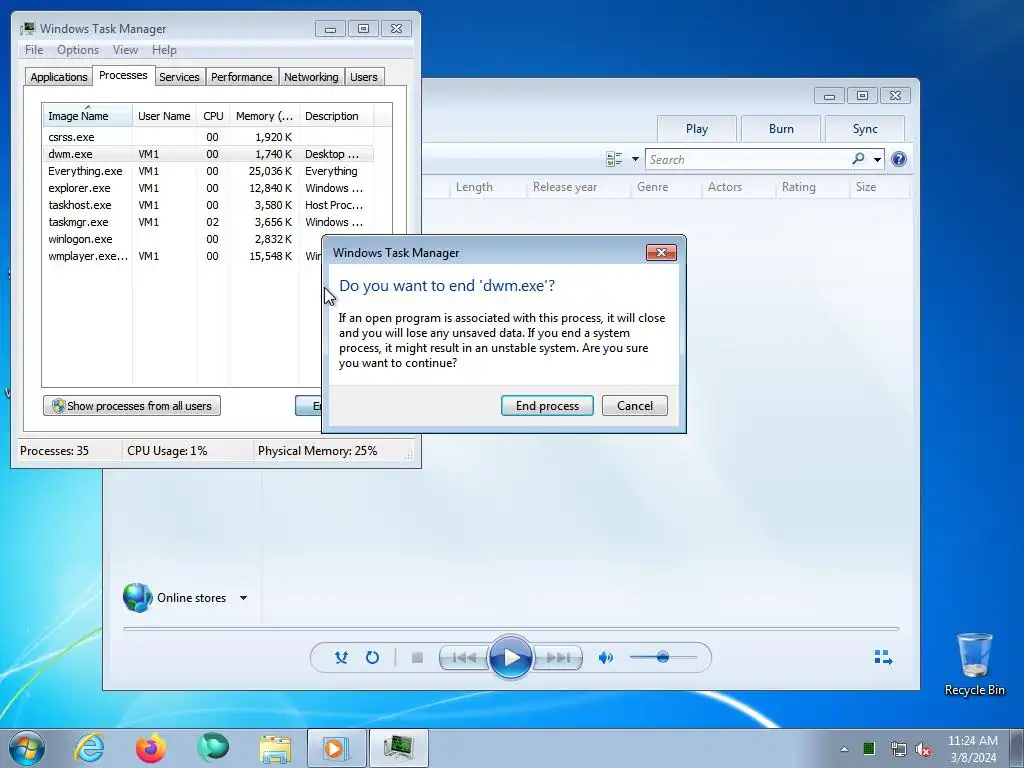Click the Previous track button

click(x=464, y=658)
